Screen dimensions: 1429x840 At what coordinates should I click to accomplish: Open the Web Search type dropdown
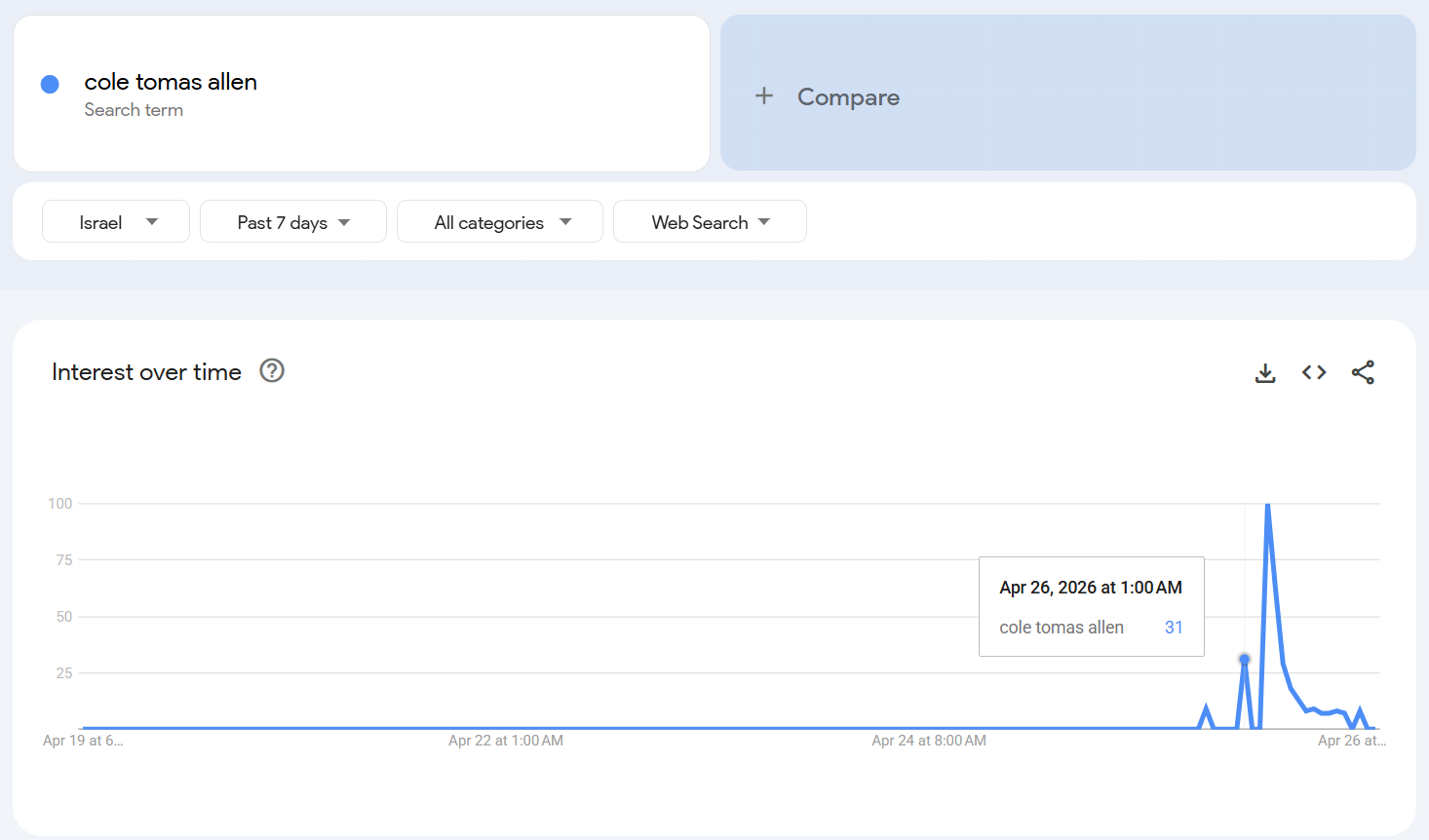(x=710, y=222)
